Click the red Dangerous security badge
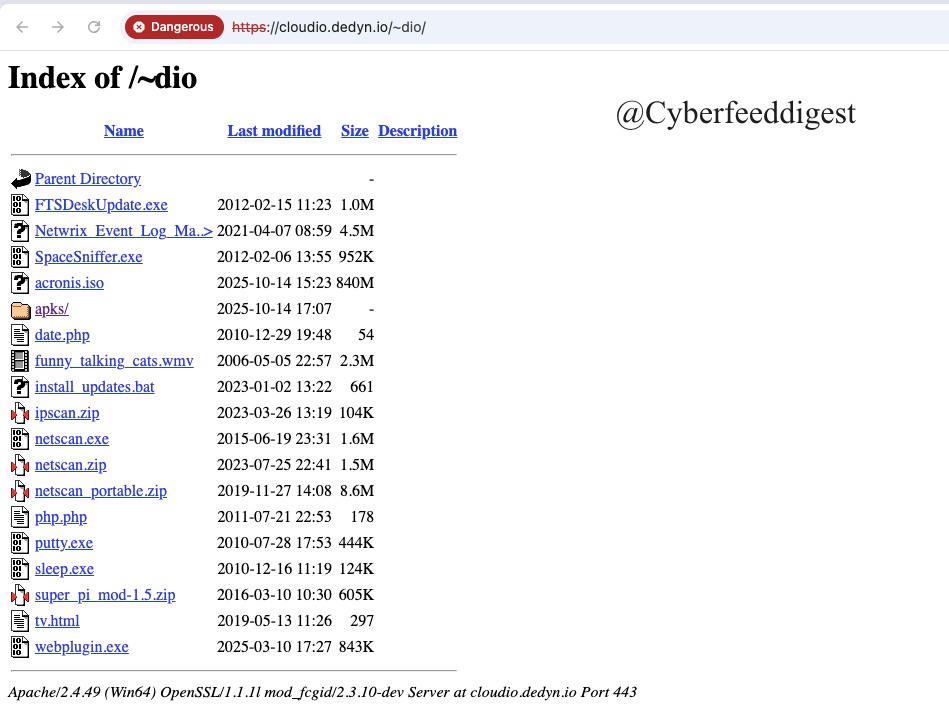The height and width of the screenshot is (728, 949). (x=174, y=27)
